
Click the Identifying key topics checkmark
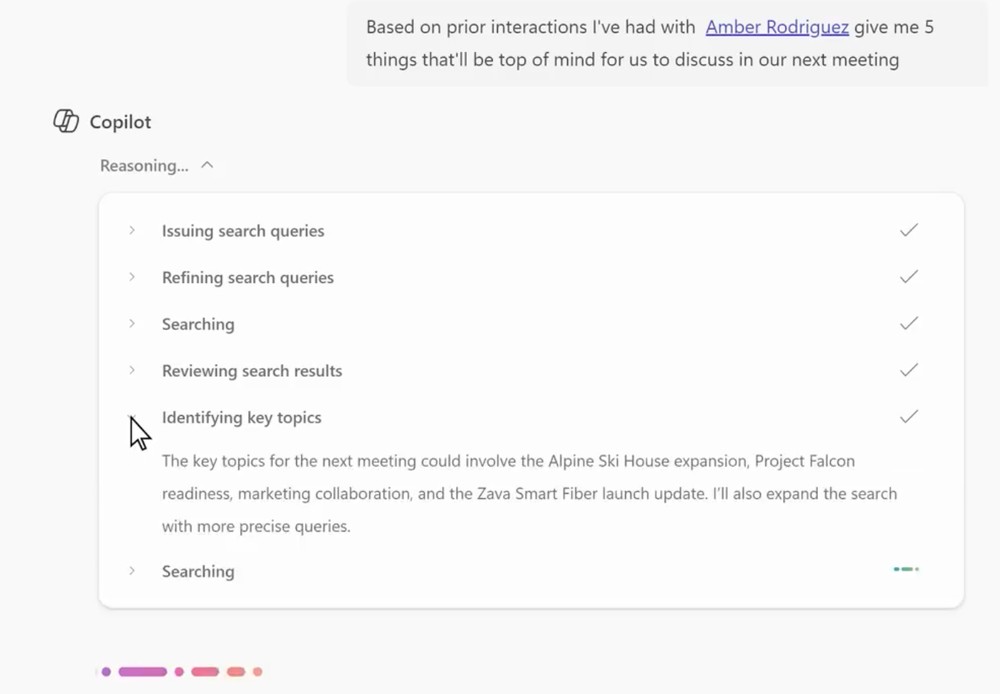tap(909, 416)
